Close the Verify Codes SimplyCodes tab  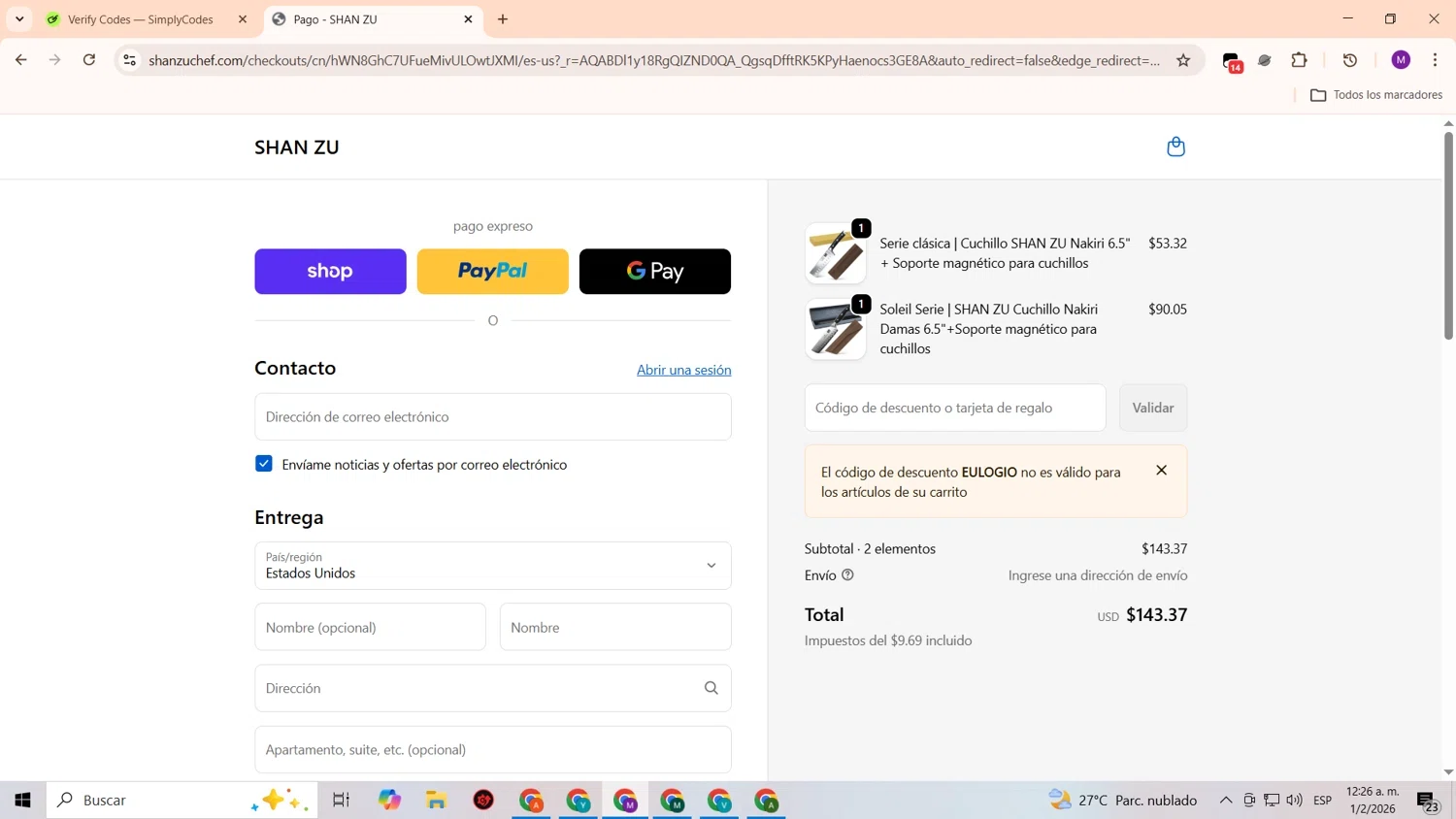[x=243, y=19]
